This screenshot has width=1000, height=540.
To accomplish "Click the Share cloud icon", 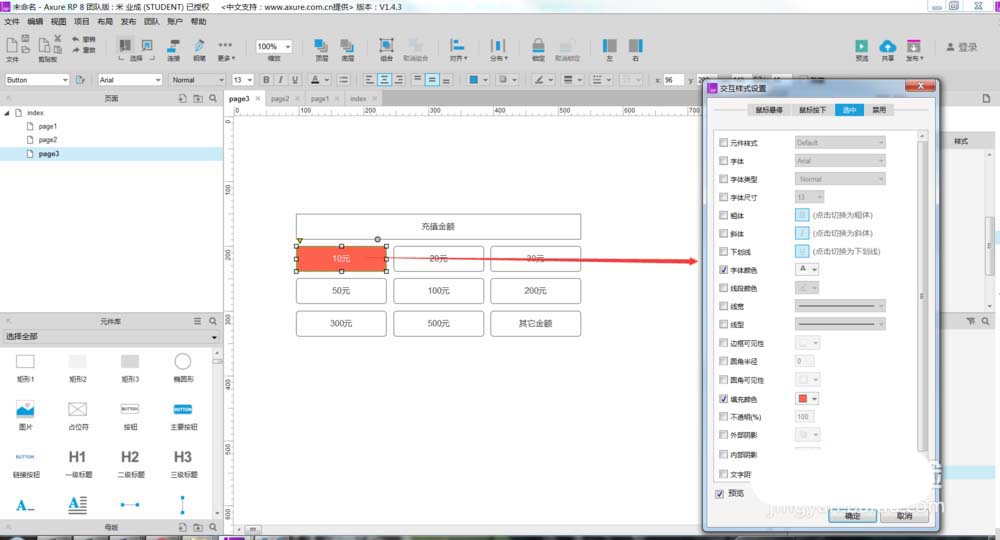I will 888,46.
